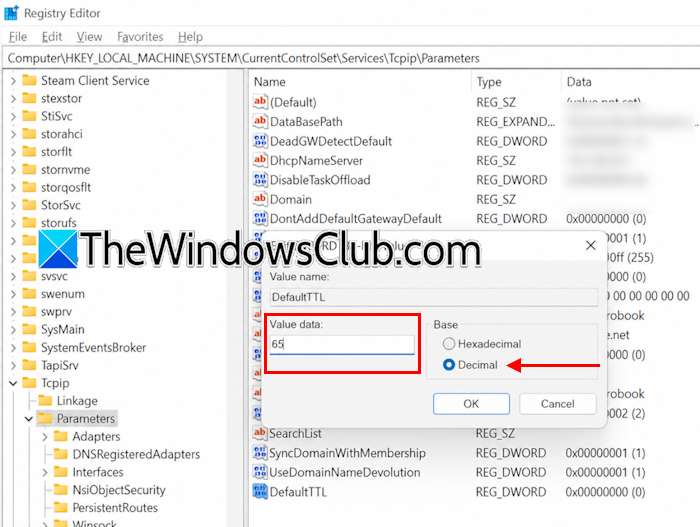Click the SearchList string value icon
Screen dimensions: 700x527
point(260,433)
